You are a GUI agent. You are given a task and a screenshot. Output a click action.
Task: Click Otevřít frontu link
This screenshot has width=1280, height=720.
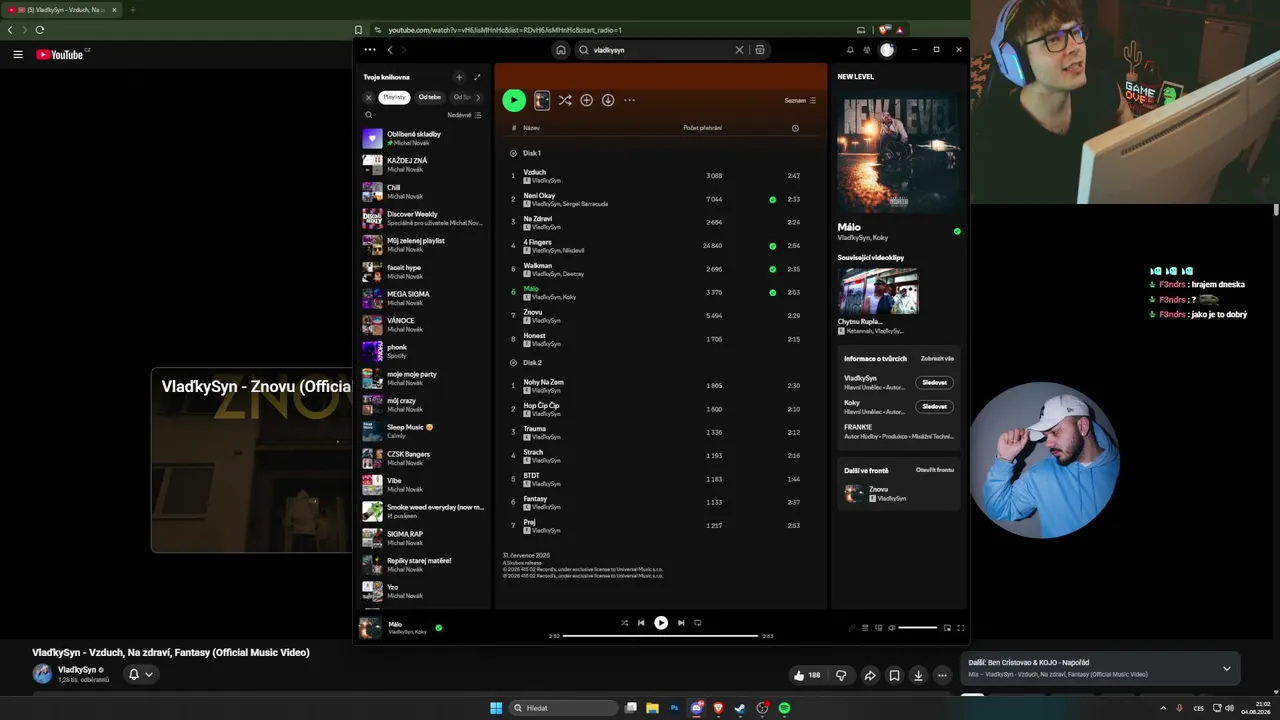click(x=935, y=470)
